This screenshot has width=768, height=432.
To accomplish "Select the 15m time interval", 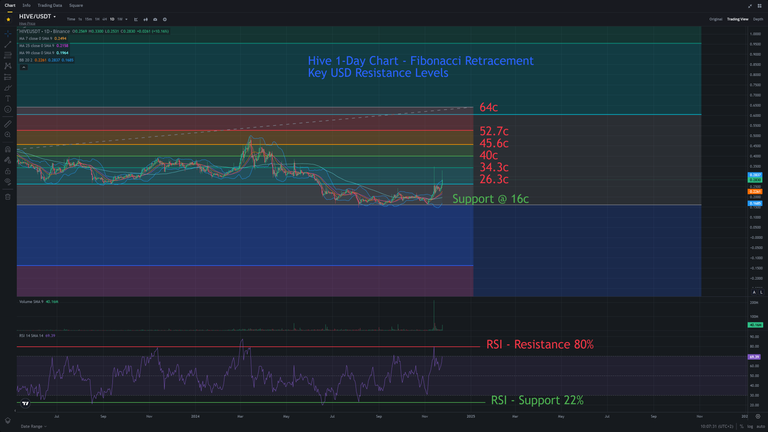I will (x=87, y=19).
